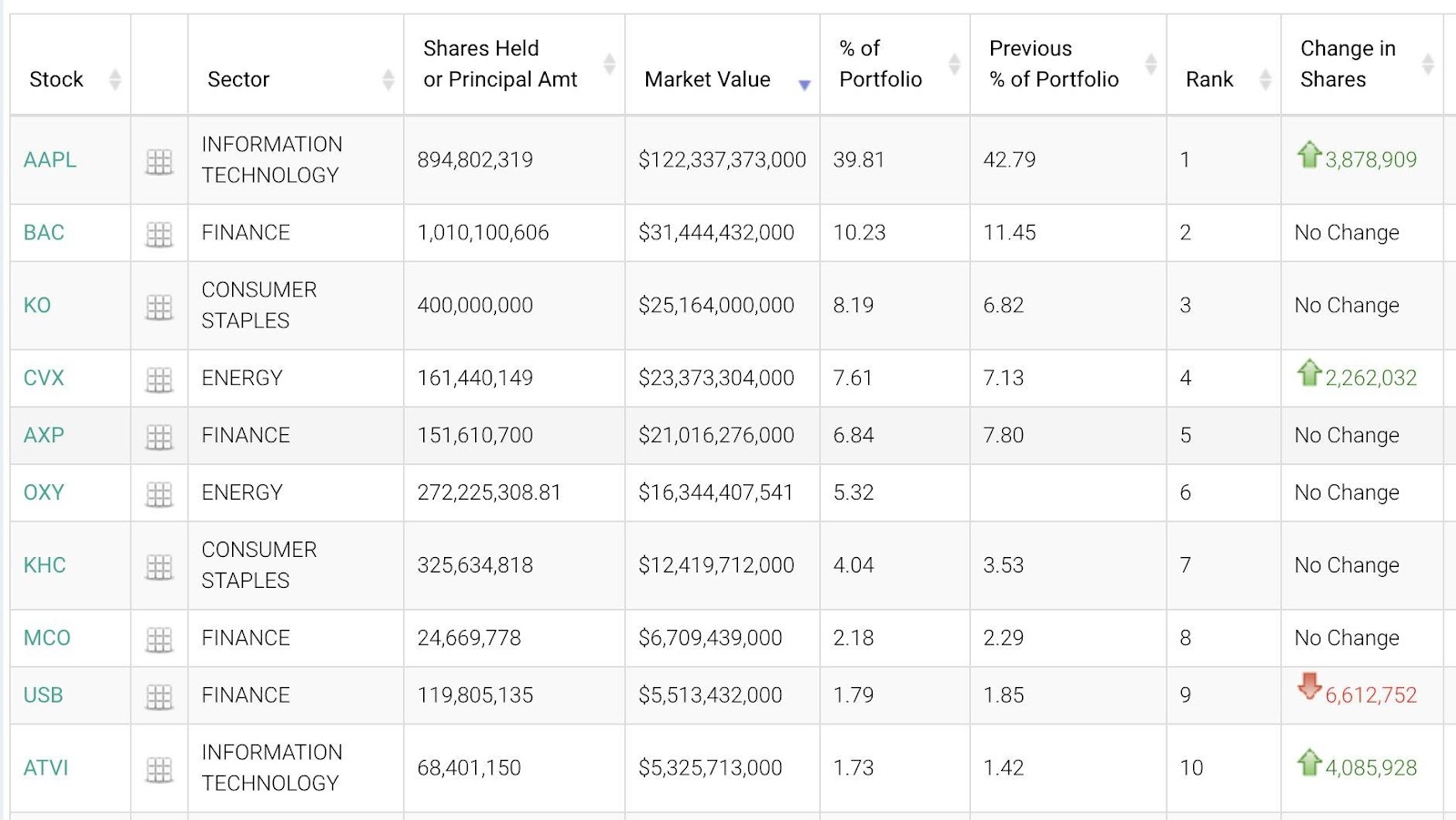Viewport: 1456px width, 820px height.
Task: Click the table icon in the KHC row
Action: click(159, 567)
